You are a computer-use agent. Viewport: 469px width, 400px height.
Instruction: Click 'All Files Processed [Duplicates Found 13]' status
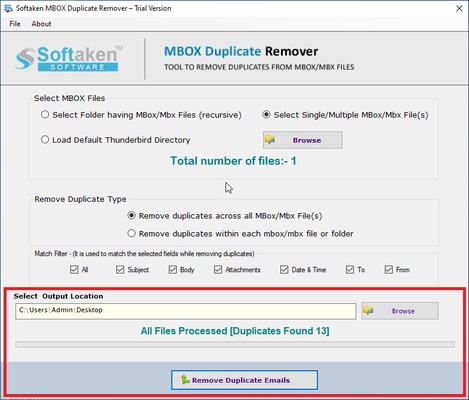(235, 331)
